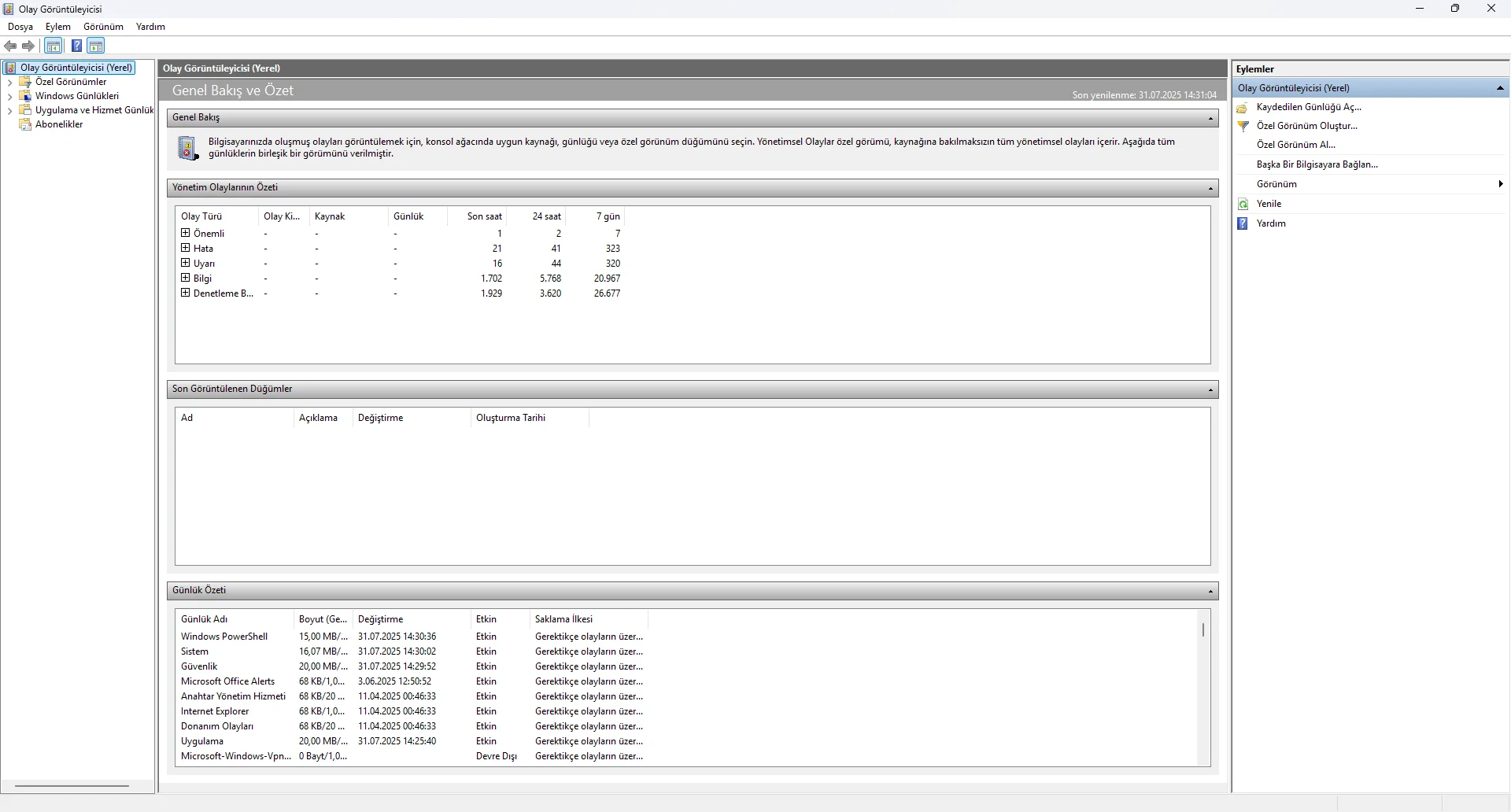The image size is (1511, 812).
Task: Open the Dosya menu
Action: [x=20, y=27]
